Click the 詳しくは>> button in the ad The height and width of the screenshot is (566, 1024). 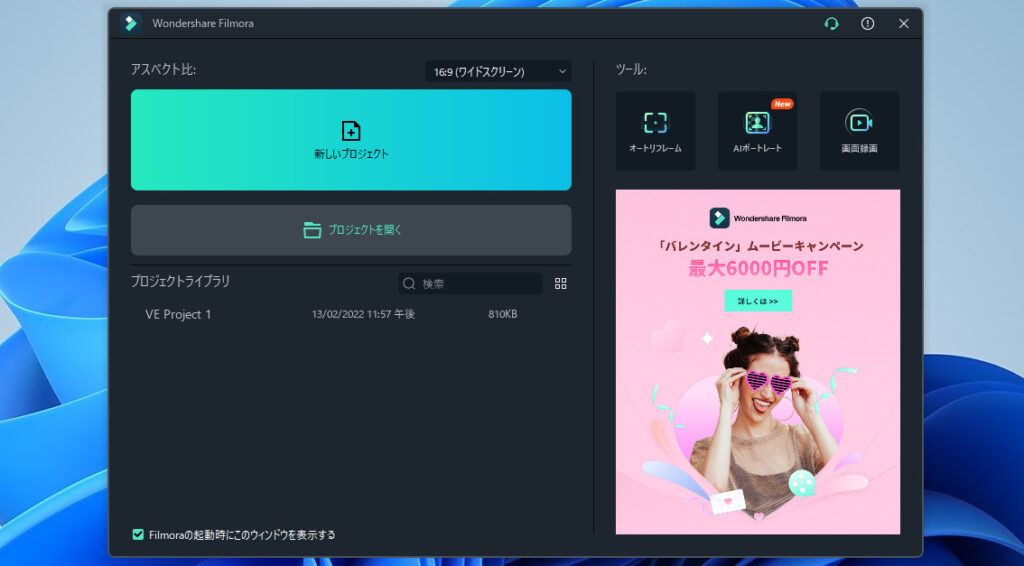tap(758, 301)
